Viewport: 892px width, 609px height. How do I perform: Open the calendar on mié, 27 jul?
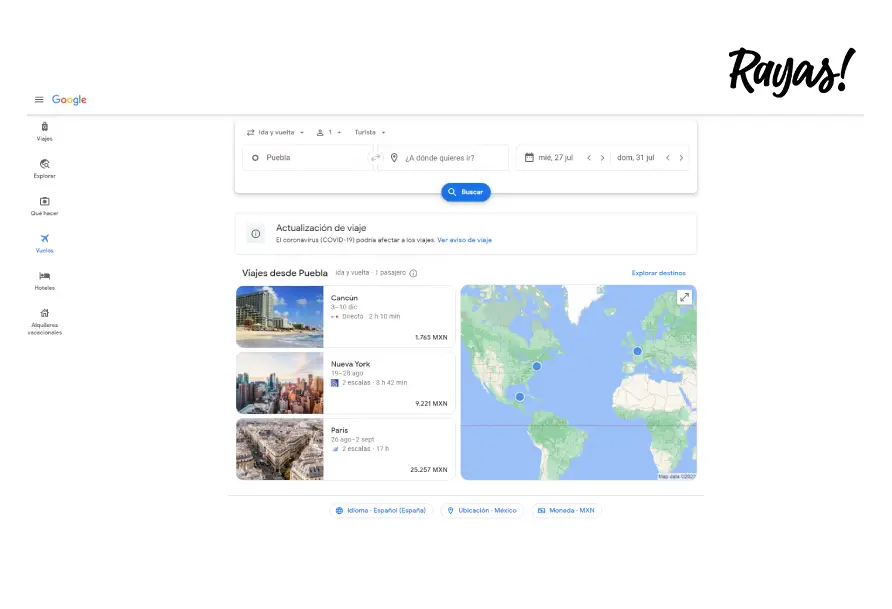[x=529, y=158]
